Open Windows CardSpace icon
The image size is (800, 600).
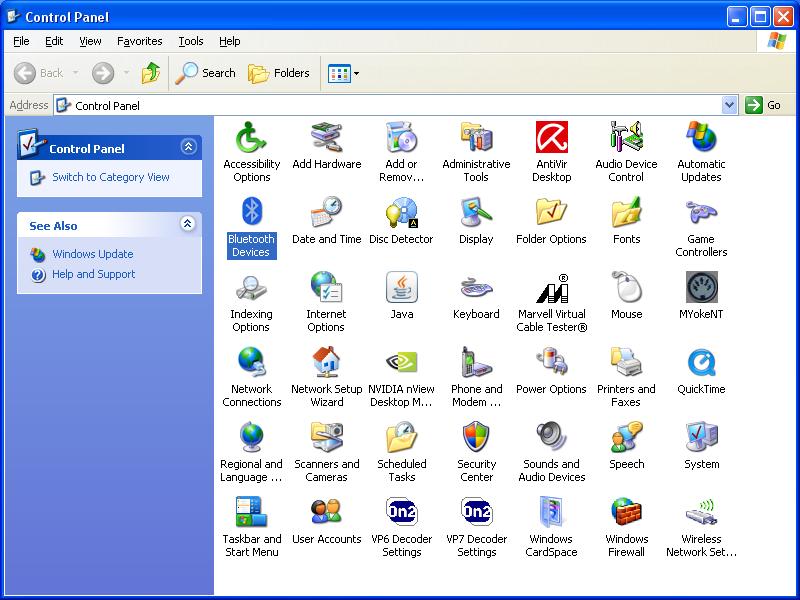[552, 512]
